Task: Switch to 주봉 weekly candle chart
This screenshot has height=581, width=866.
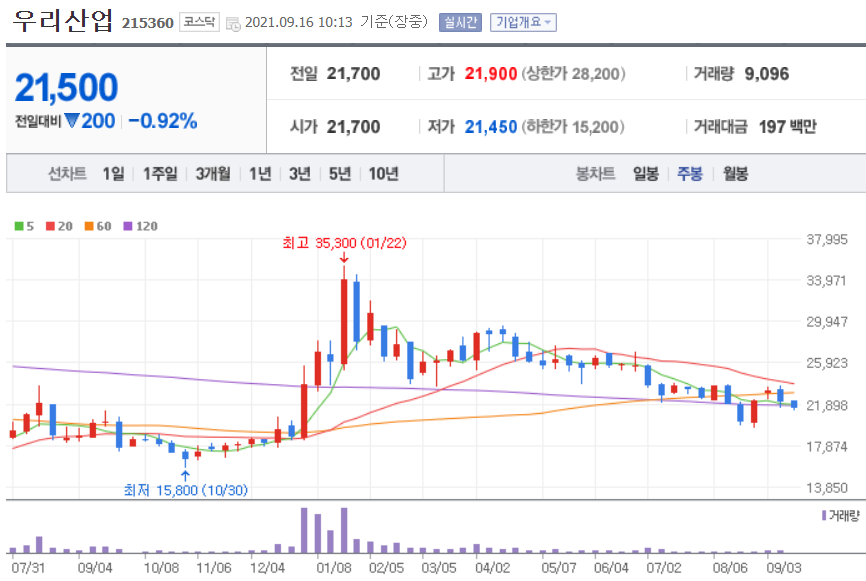Action: [x=690, y=174]
